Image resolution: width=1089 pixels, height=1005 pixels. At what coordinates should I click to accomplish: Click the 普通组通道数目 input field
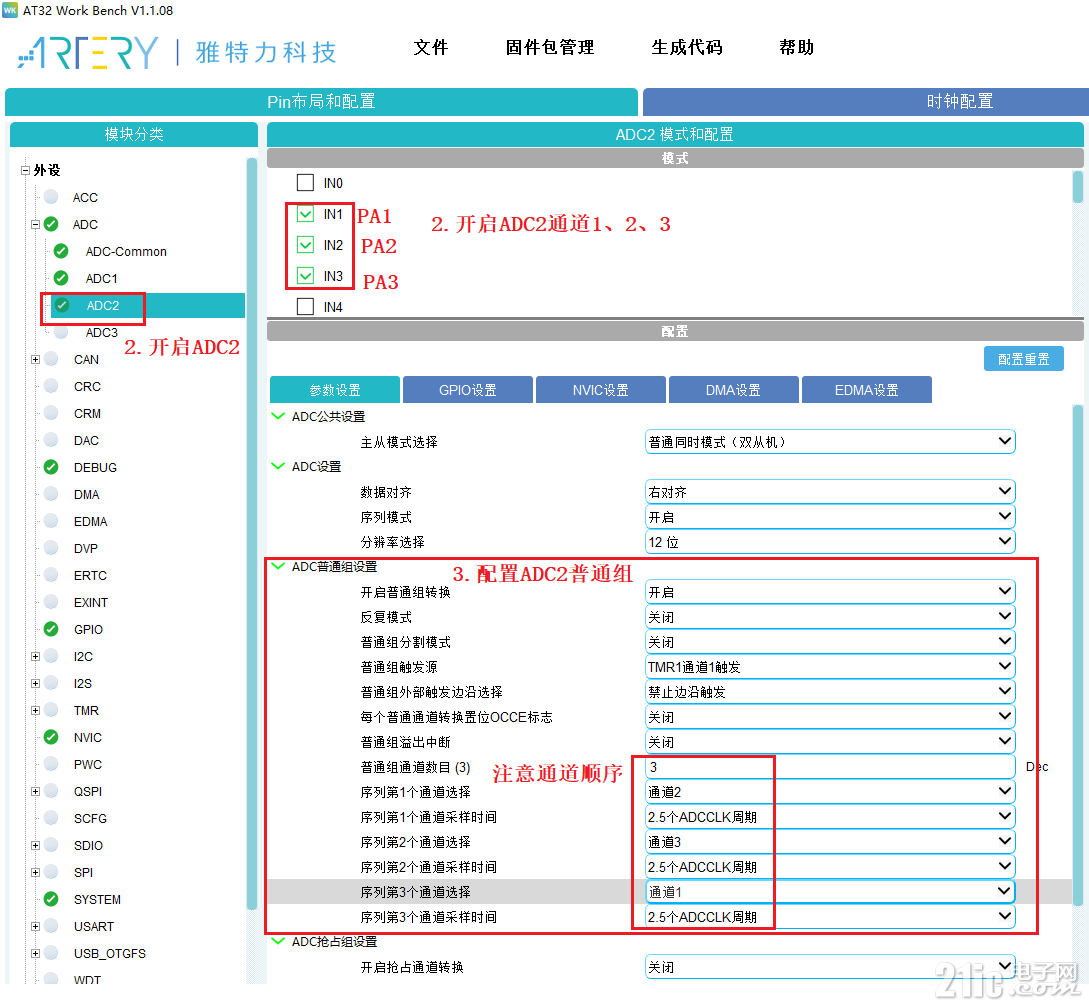pos(830,767)
